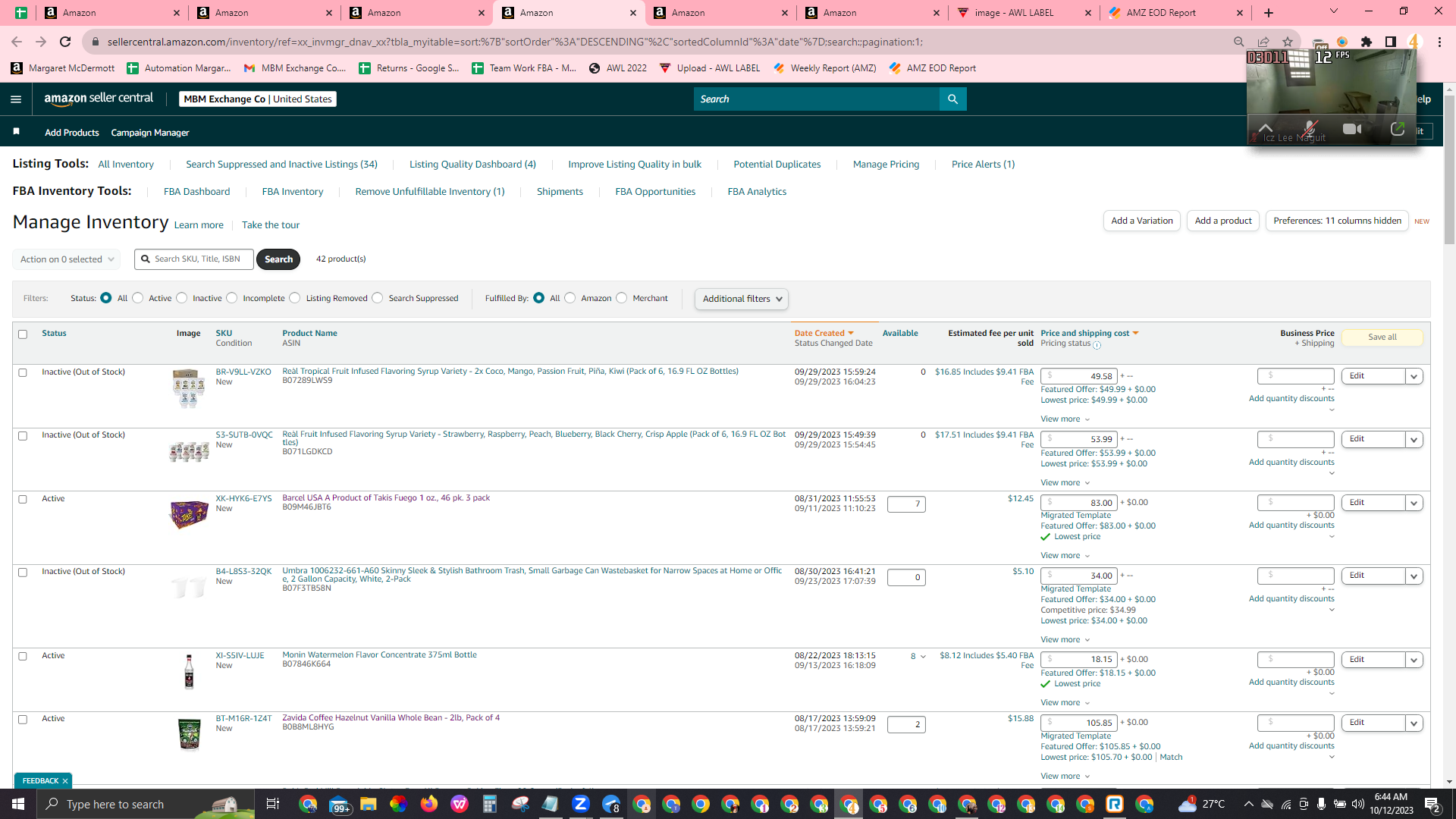Sort by the Date Created column
The image size is (1456, 819).
click(x=824, y=334)
